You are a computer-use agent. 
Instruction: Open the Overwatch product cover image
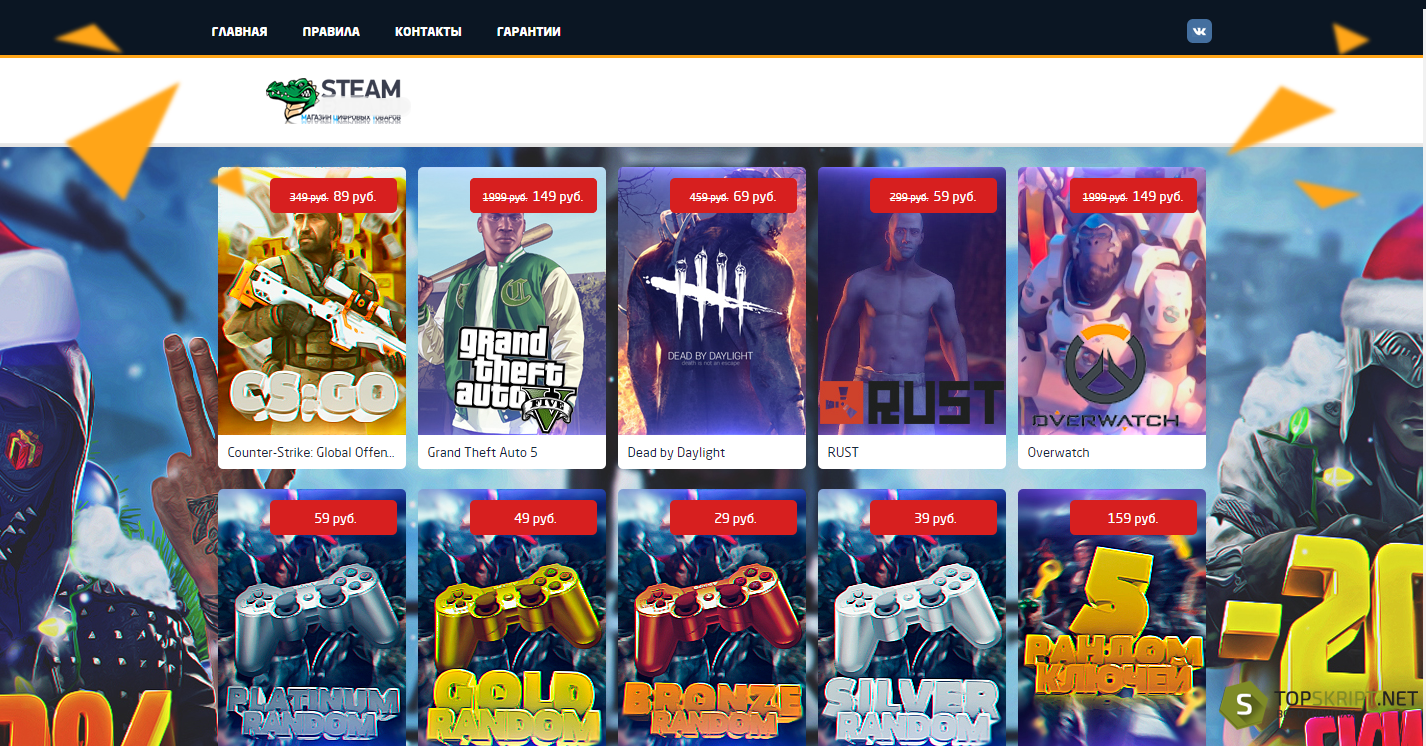[1112, 301]
